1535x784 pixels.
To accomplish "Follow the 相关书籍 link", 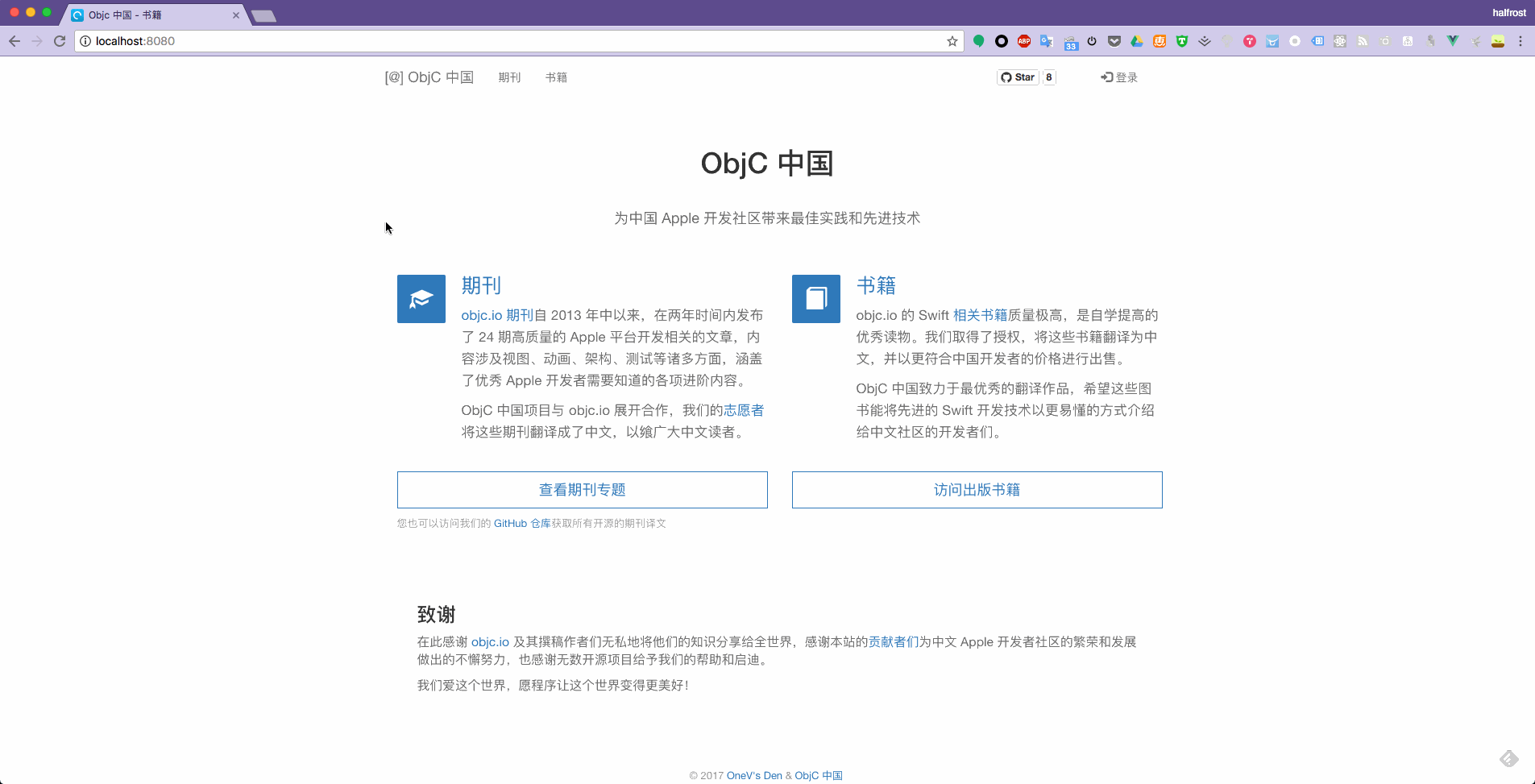I will coord(980,315).
